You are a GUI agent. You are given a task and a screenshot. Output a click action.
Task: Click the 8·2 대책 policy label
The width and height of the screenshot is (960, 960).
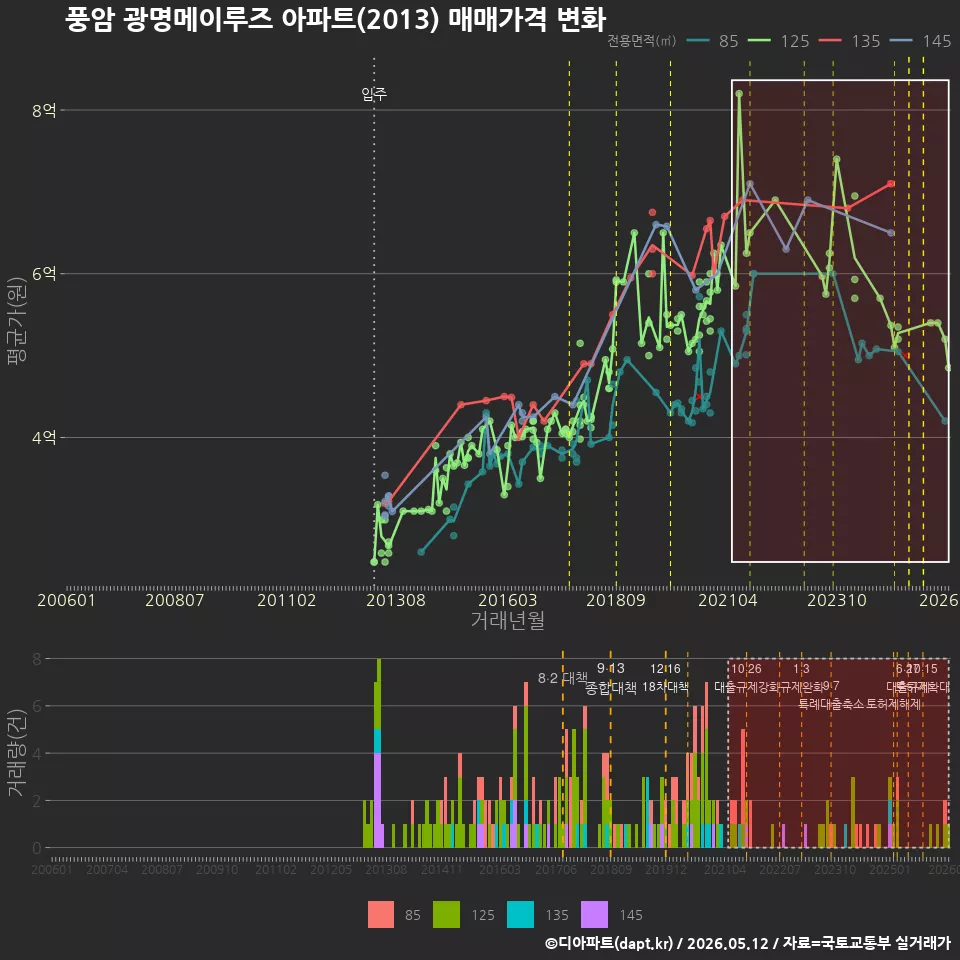click(562, 678)
